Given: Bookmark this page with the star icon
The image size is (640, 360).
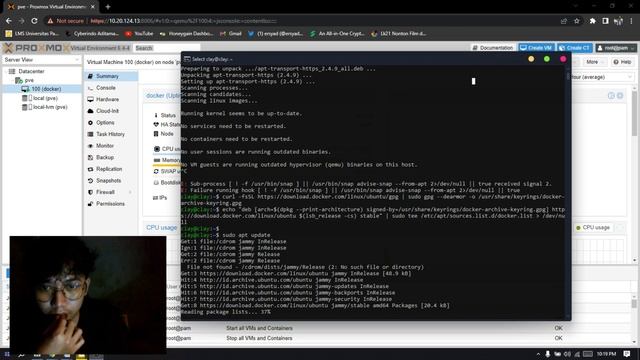Looking at the screenshot, I should tap(577, 21).
